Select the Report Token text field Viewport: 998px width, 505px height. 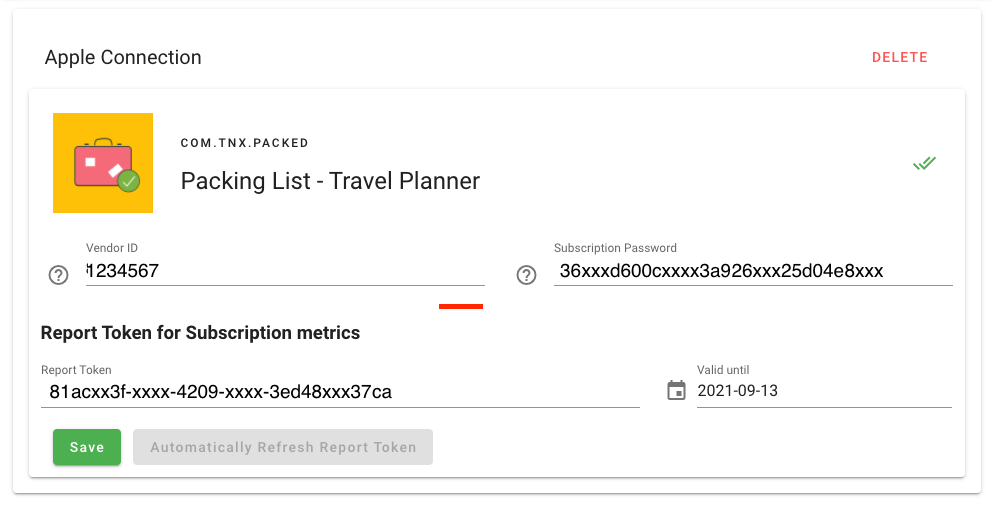click(x=340, y=392)
